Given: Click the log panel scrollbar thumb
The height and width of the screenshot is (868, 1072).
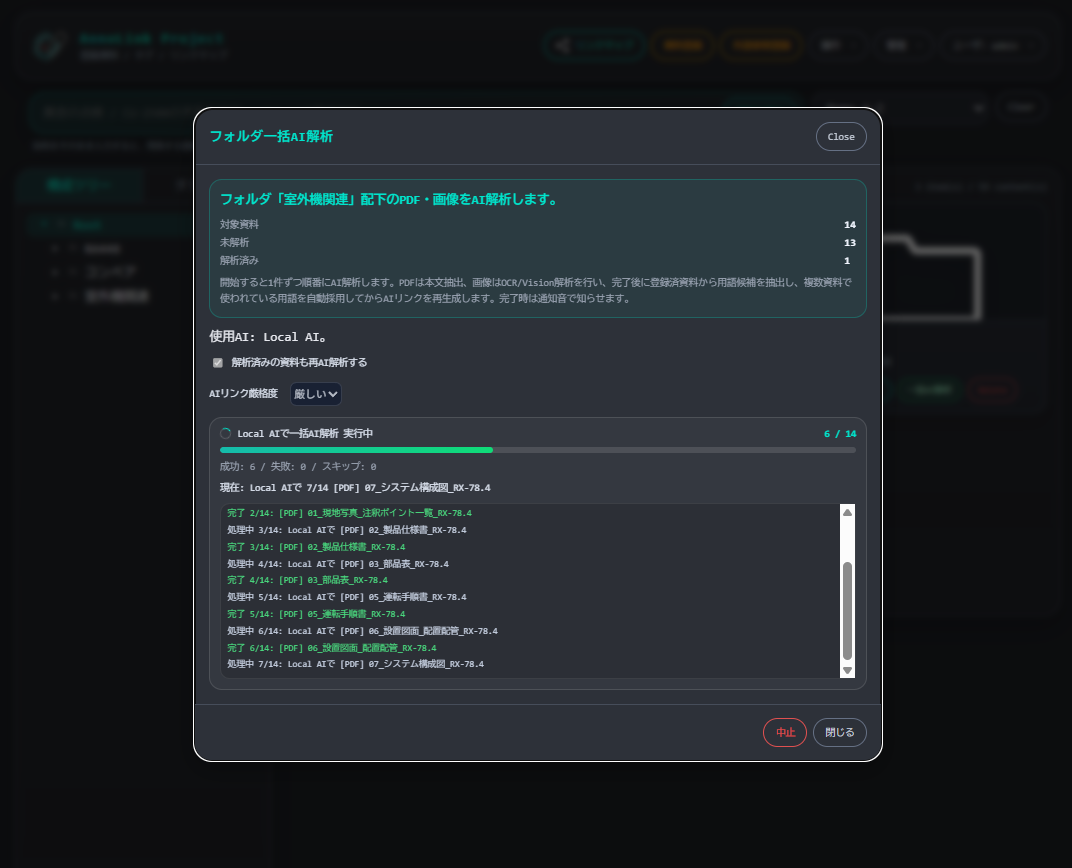Looking at the screenshot, I should click(x=847, y=610).
